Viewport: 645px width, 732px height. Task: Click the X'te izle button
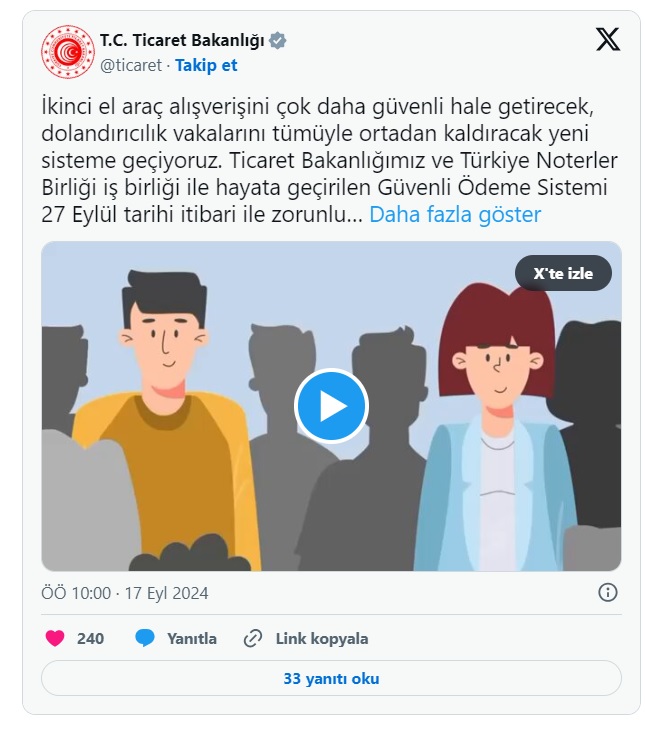point(563,273)
